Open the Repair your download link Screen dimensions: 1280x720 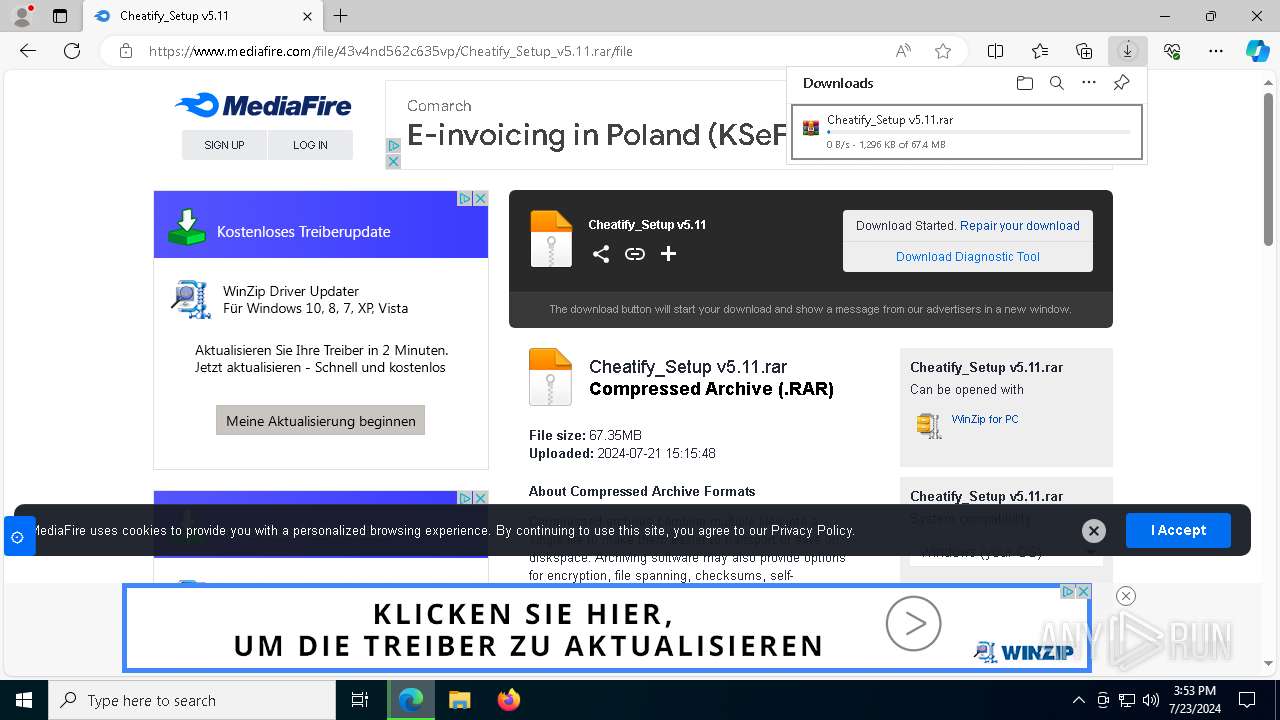tap(1020, 226)
